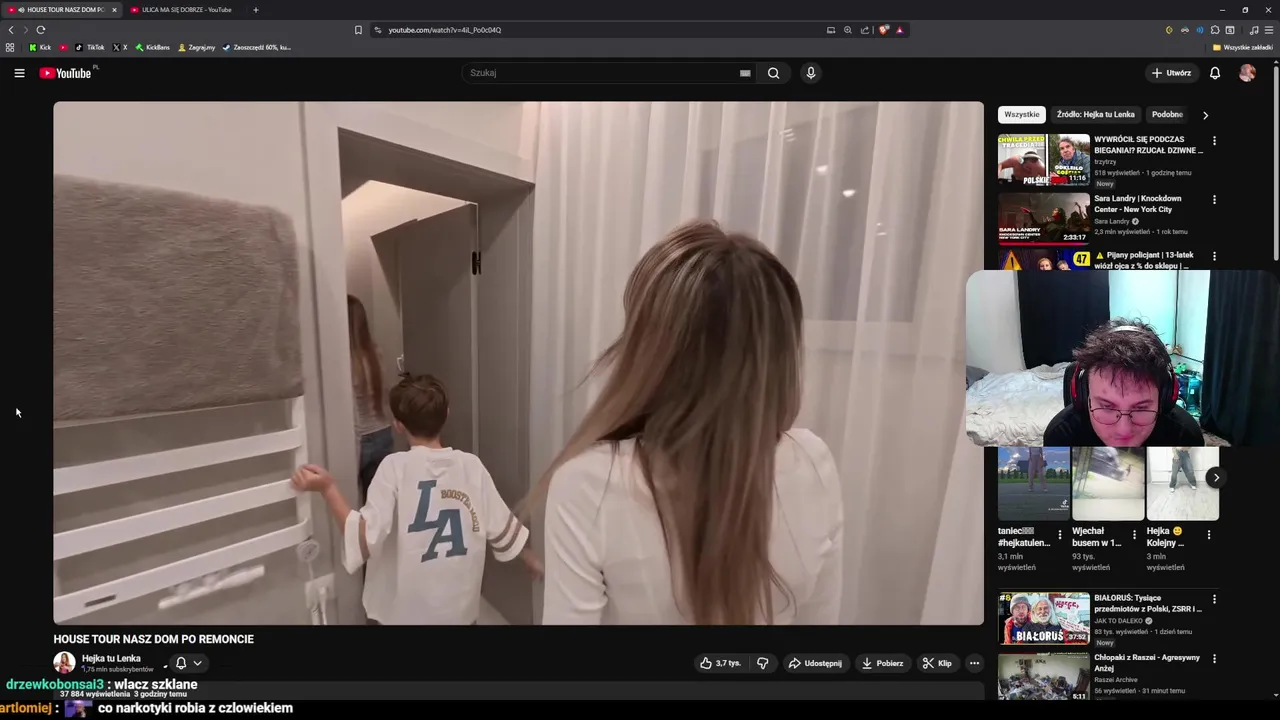This screenshot has height=720, width=1280.
Task: Like the video (3,7 tys.)
Action: [721, 663]
